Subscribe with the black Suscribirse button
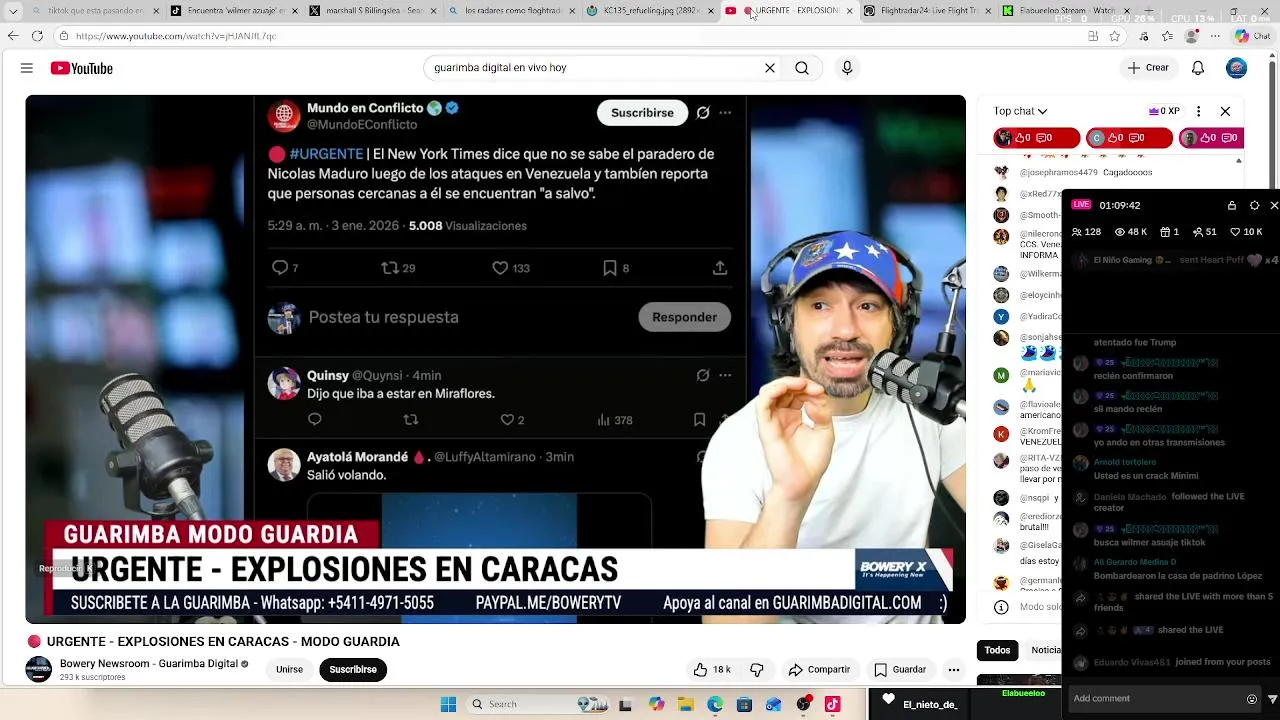1280x720 pixels. click(x=353, y=670)
